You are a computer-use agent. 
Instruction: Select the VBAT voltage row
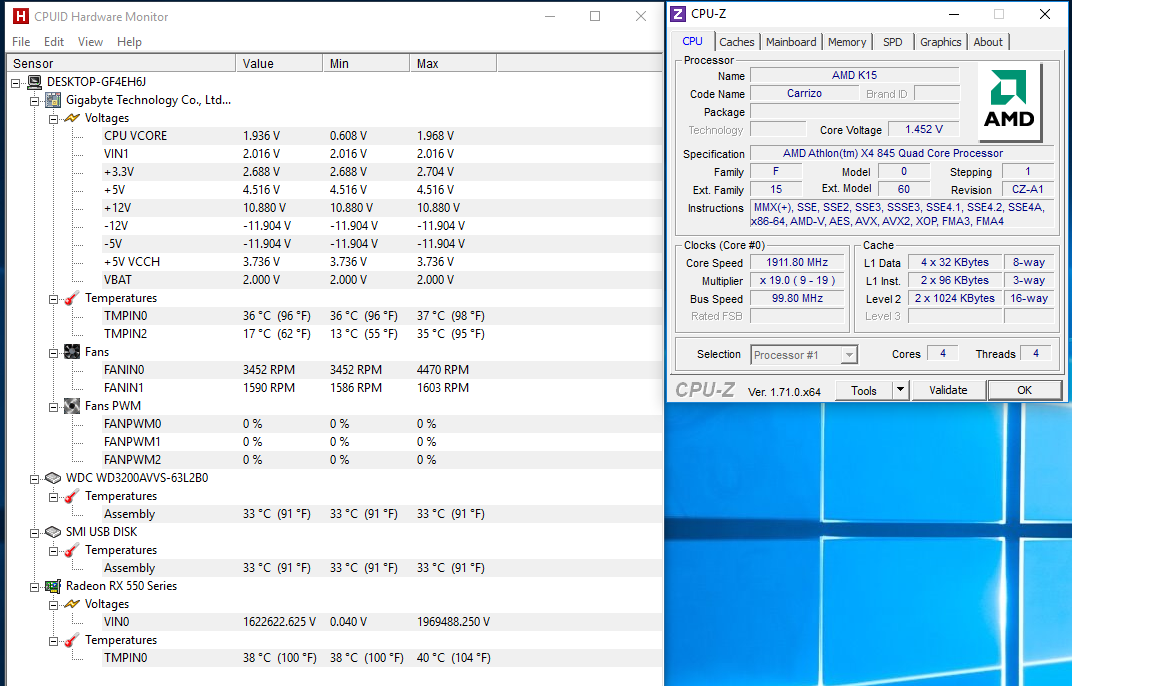(x=382, y=280)
